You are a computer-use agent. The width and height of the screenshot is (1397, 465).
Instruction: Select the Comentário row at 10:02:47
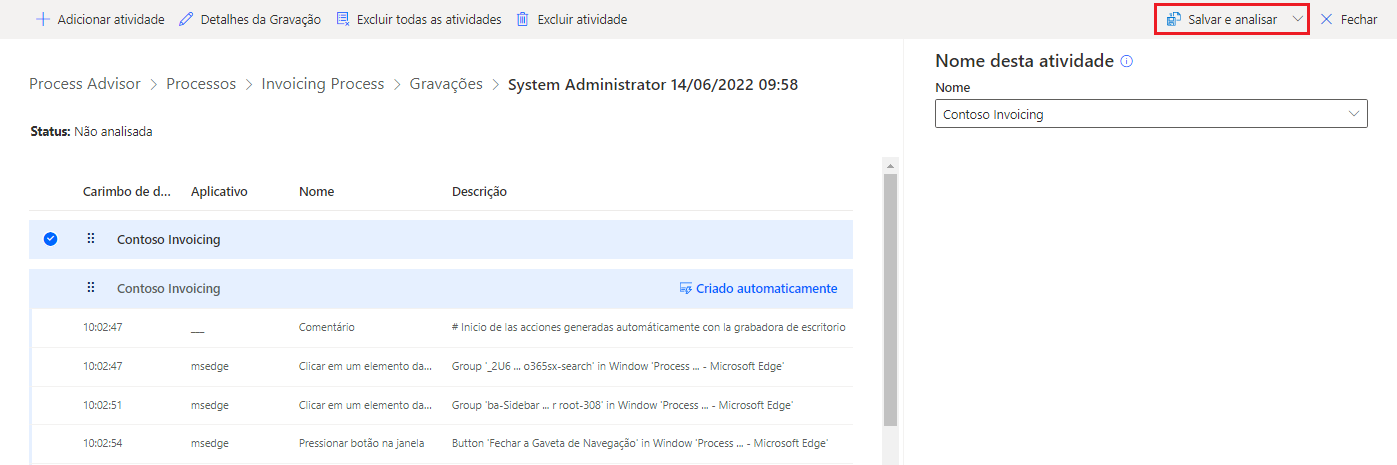442,327
